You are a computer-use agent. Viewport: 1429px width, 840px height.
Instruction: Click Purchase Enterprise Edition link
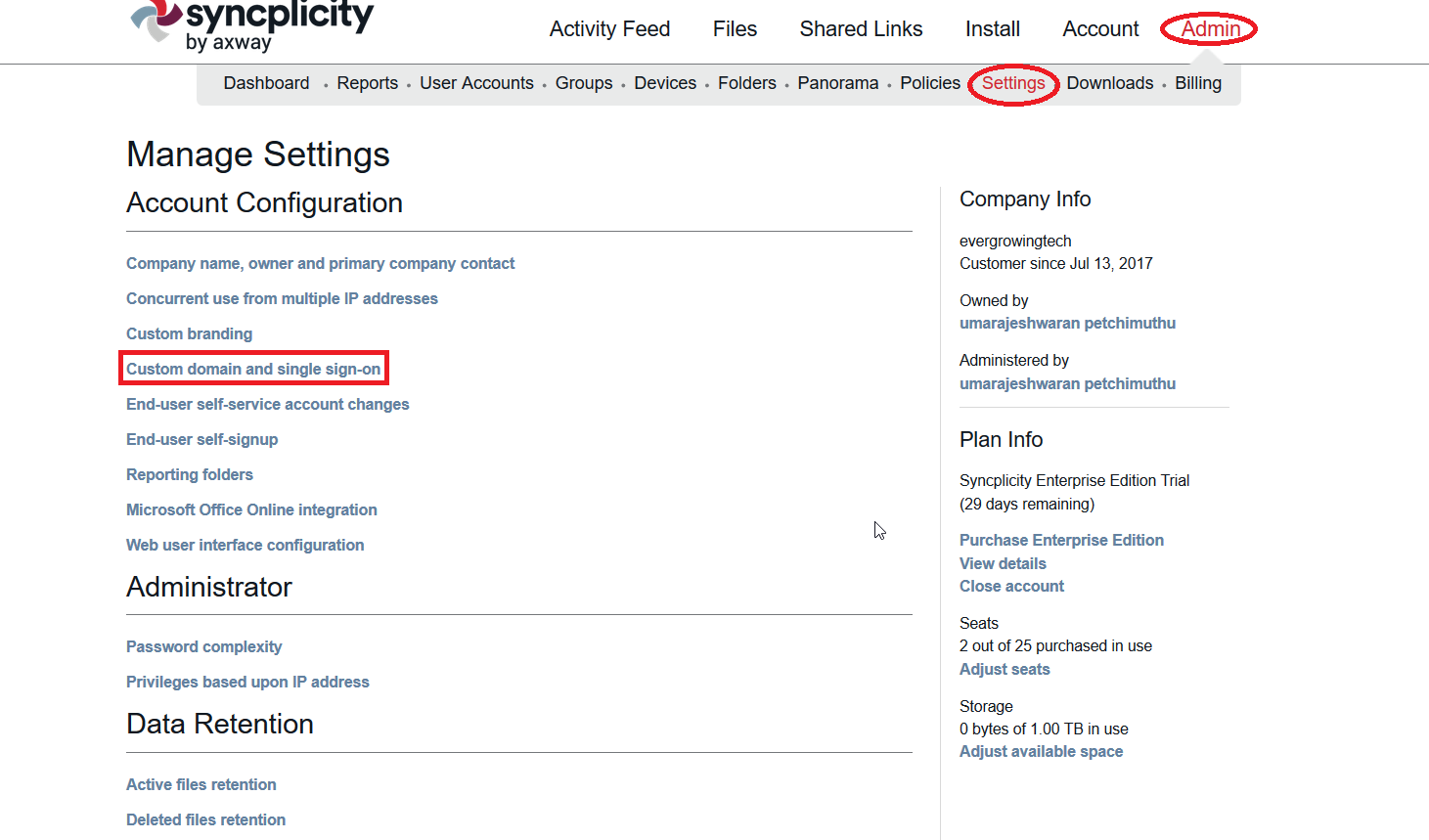[1061, 540]
